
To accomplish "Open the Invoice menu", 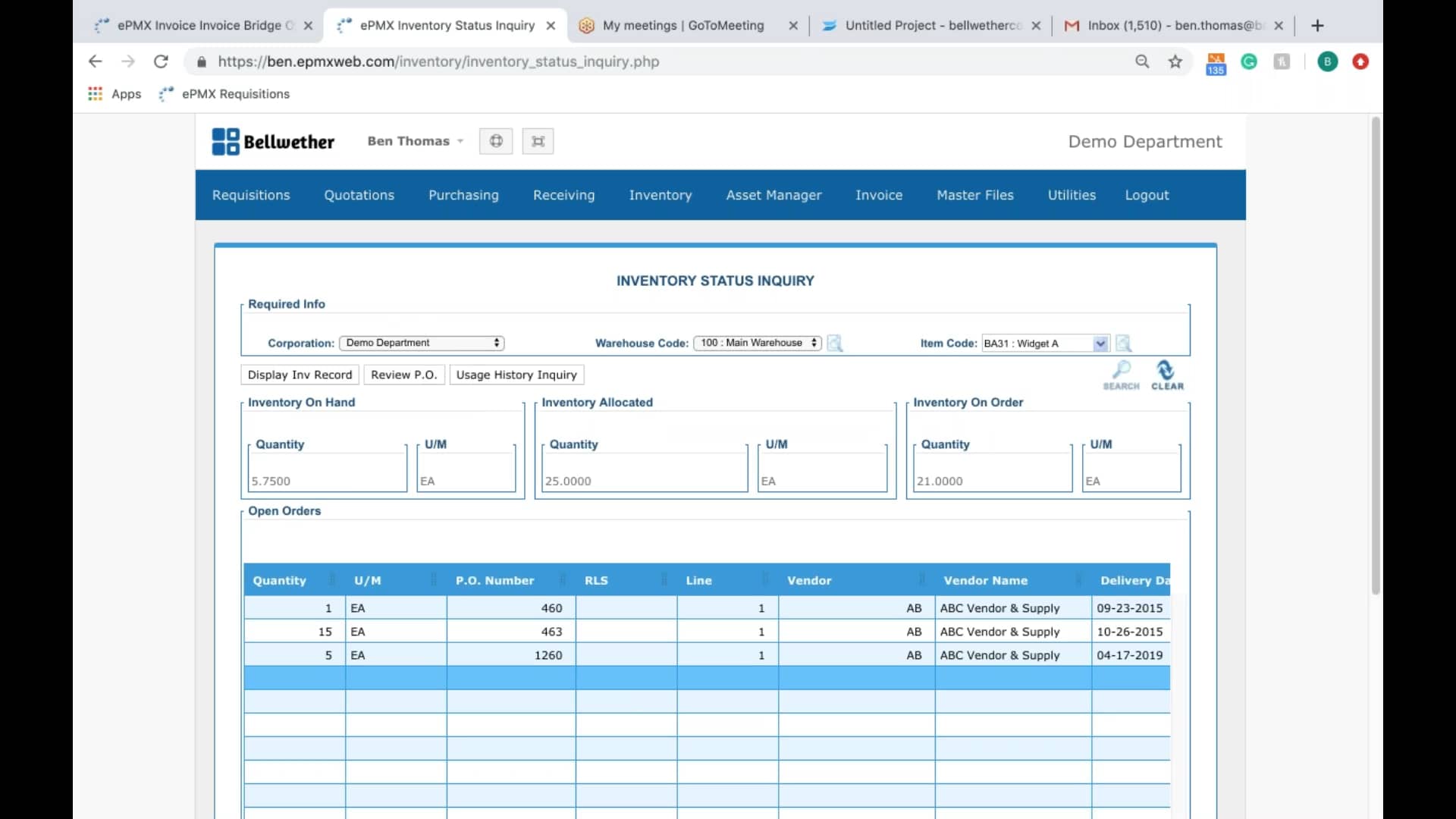I will [879, 195].
